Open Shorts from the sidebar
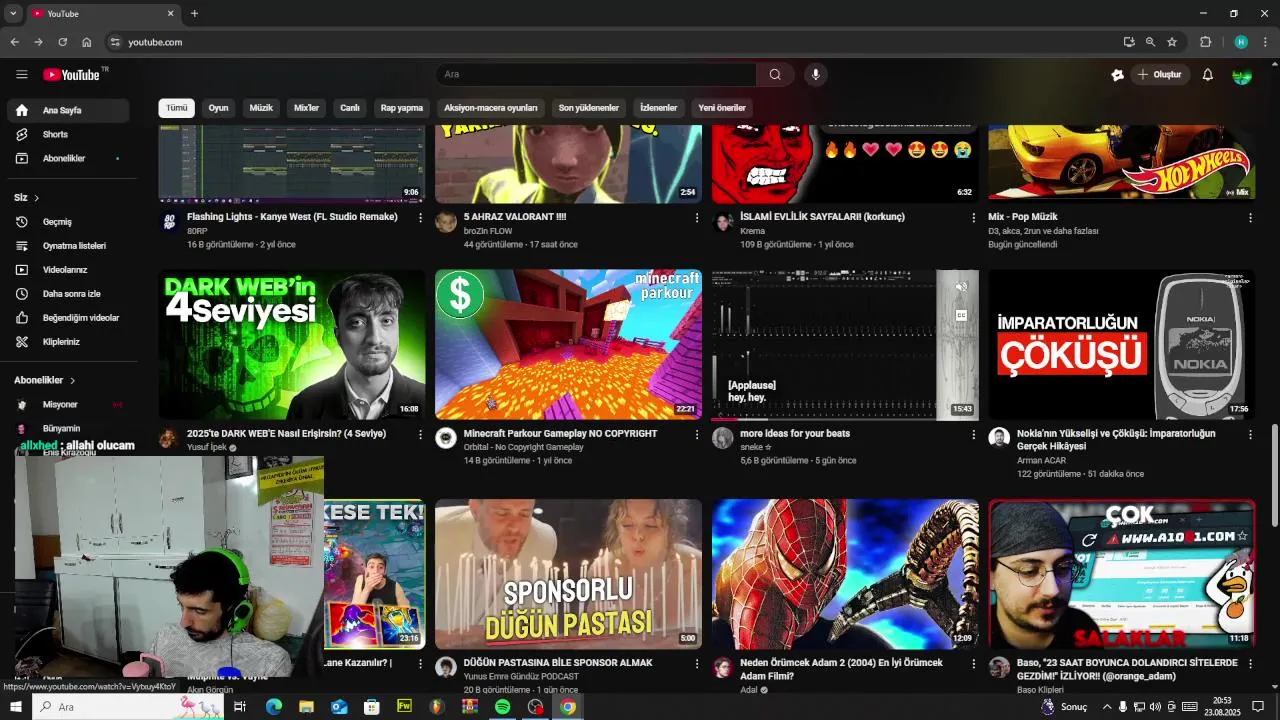 pos(68,134)
